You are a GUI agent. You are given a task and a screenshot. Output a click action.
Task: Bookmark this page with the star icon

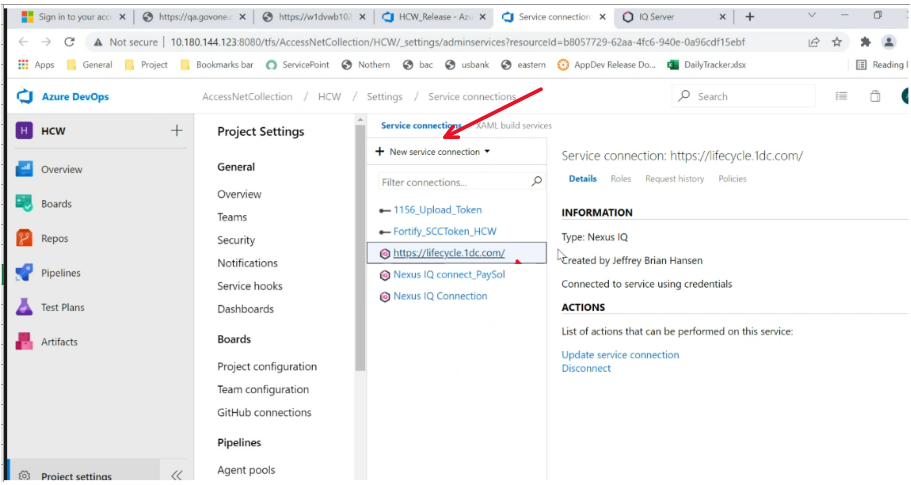[837, 42]
